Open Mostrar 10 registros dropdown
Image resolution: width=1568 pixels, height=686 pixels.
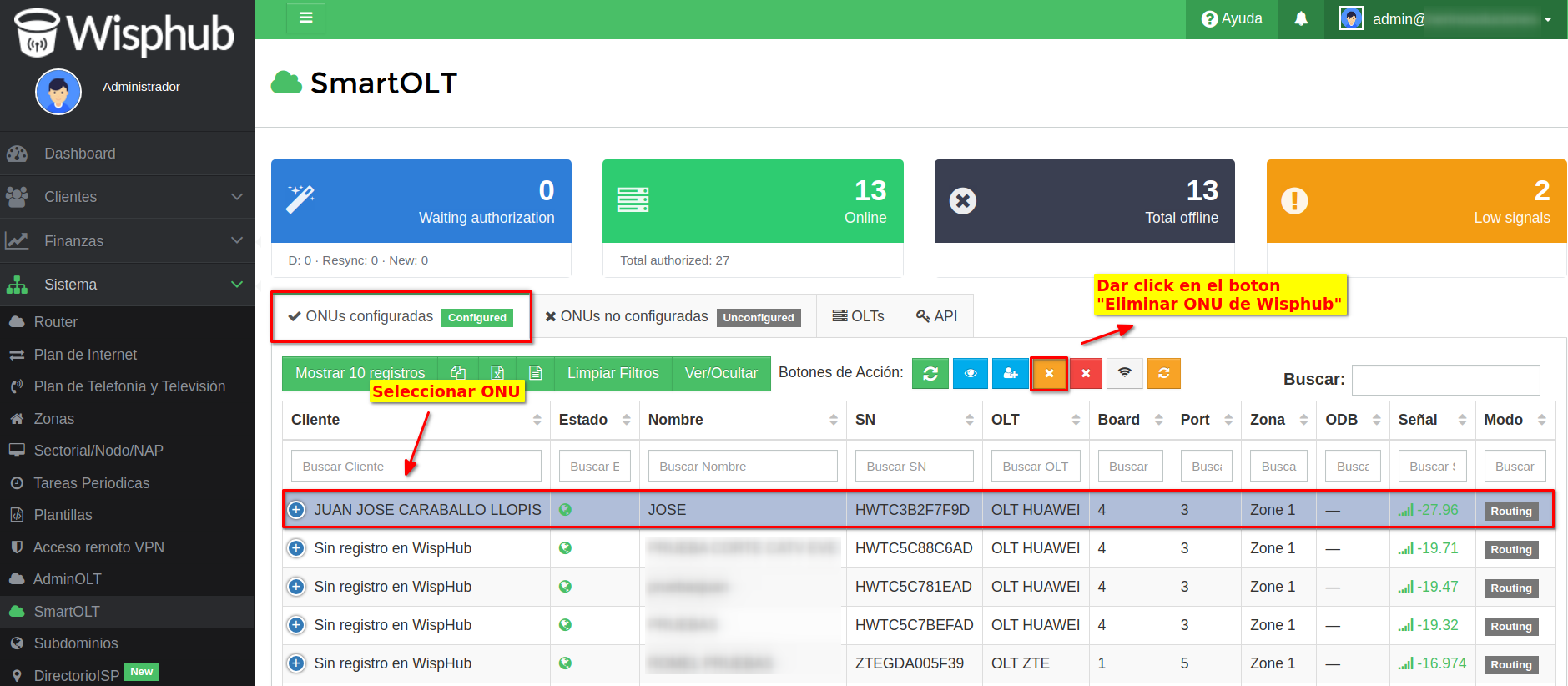pyautogui.click(x=360, y=373)
